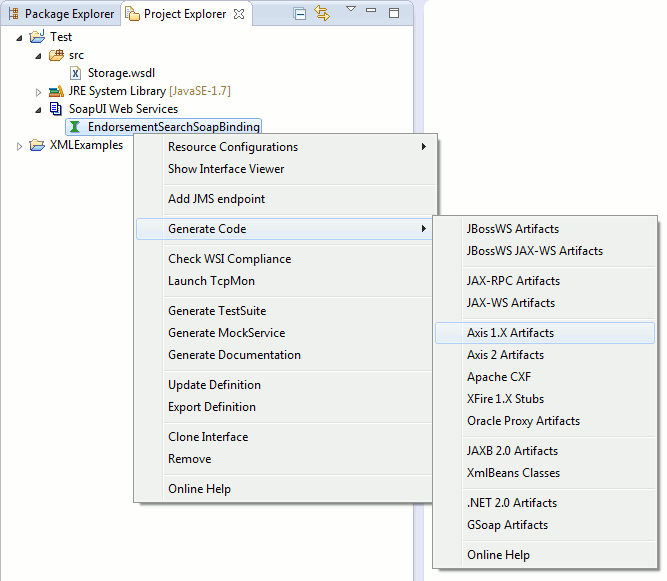Click .NET 2.0 Artifacts
Image resolution: width=667 pixels, height=581 pixels.
pyautogui.click(x=512, y=503)
